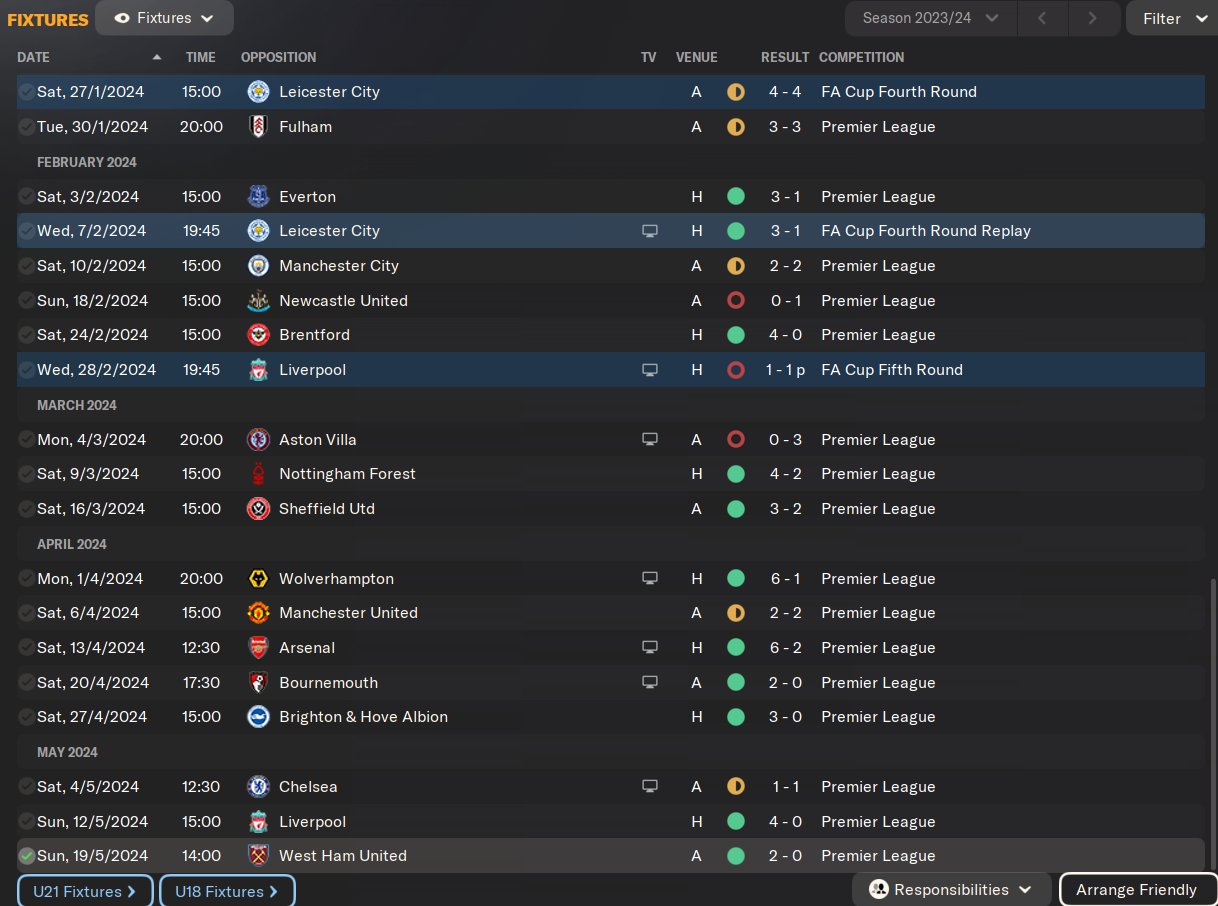Toggle the green checkmark on the West Ham fixture

27,856
